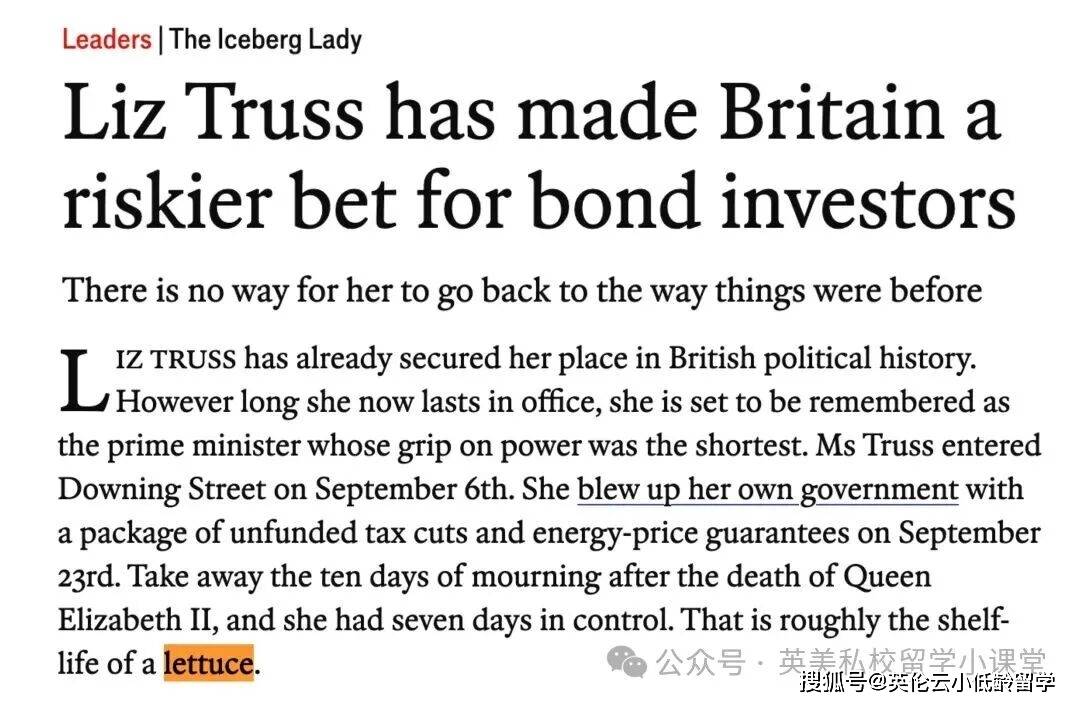Click "23rd" at the start of its line

pyautogui.click(x=88, y=577)
